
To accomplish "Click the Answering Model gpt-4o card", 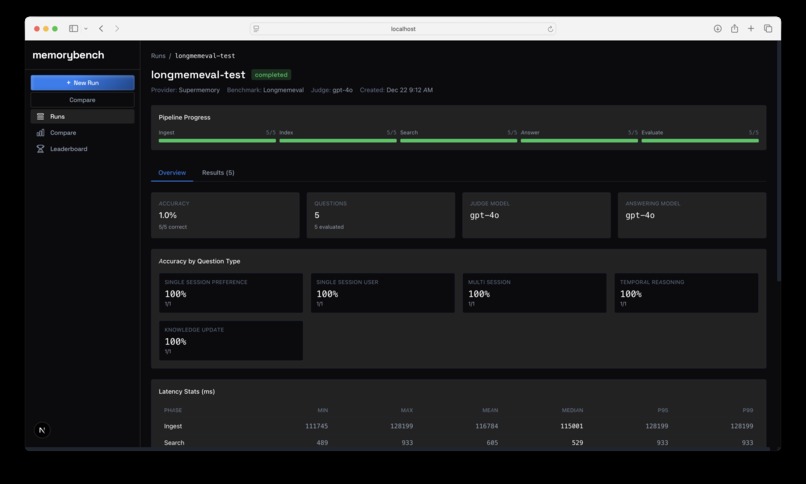I will pos(692,215).
